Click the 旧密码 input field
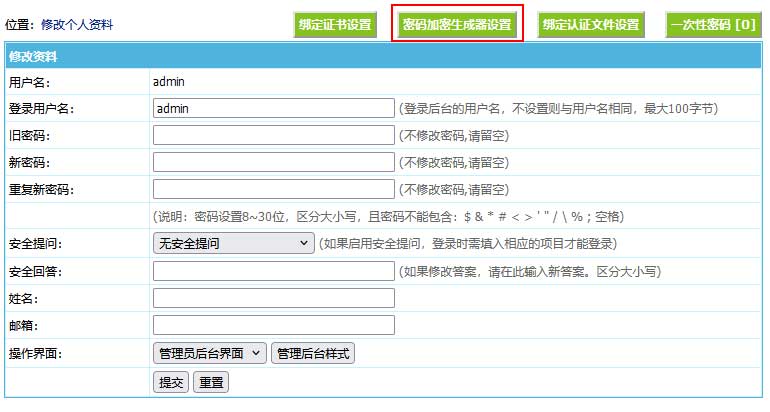Image resolution: width=770 pixels, height=412 pixels. point(273,135)
